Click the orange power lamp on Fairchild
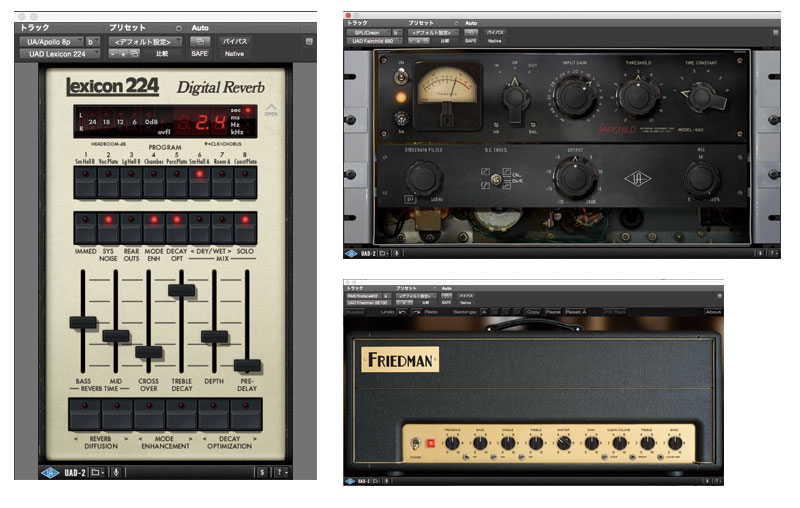This screenshot has height=508, width=800. (x=401, y=97)
